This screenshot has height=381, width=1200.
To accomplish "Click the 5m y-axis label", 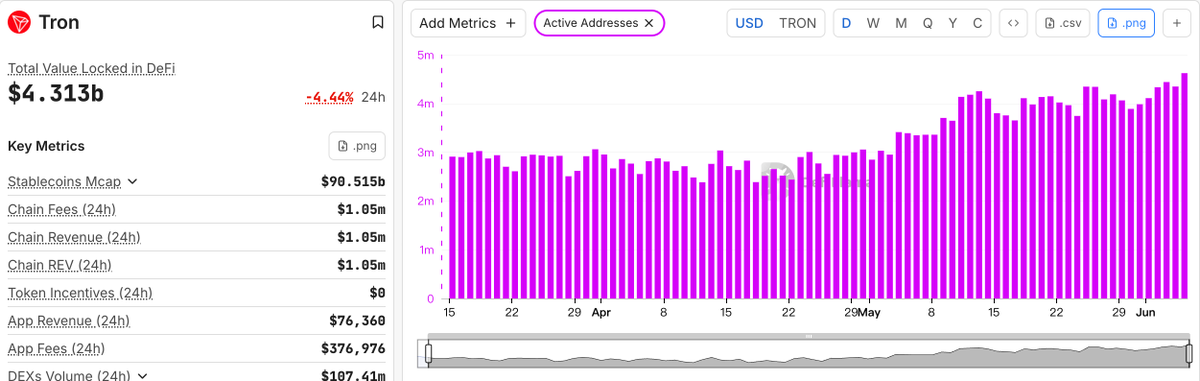I will click(x=425, y=56).
